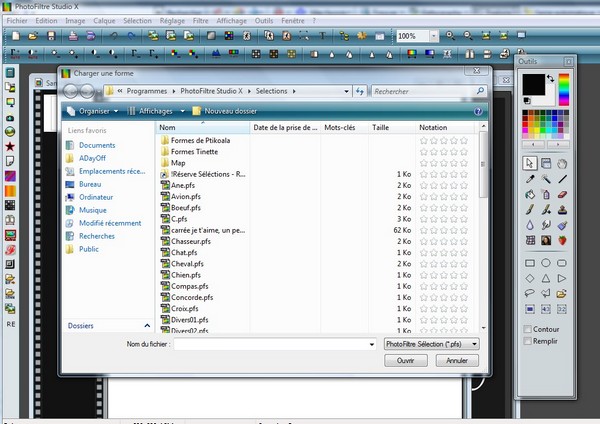
Task: Open the Fichier menu
Action: 17,21
